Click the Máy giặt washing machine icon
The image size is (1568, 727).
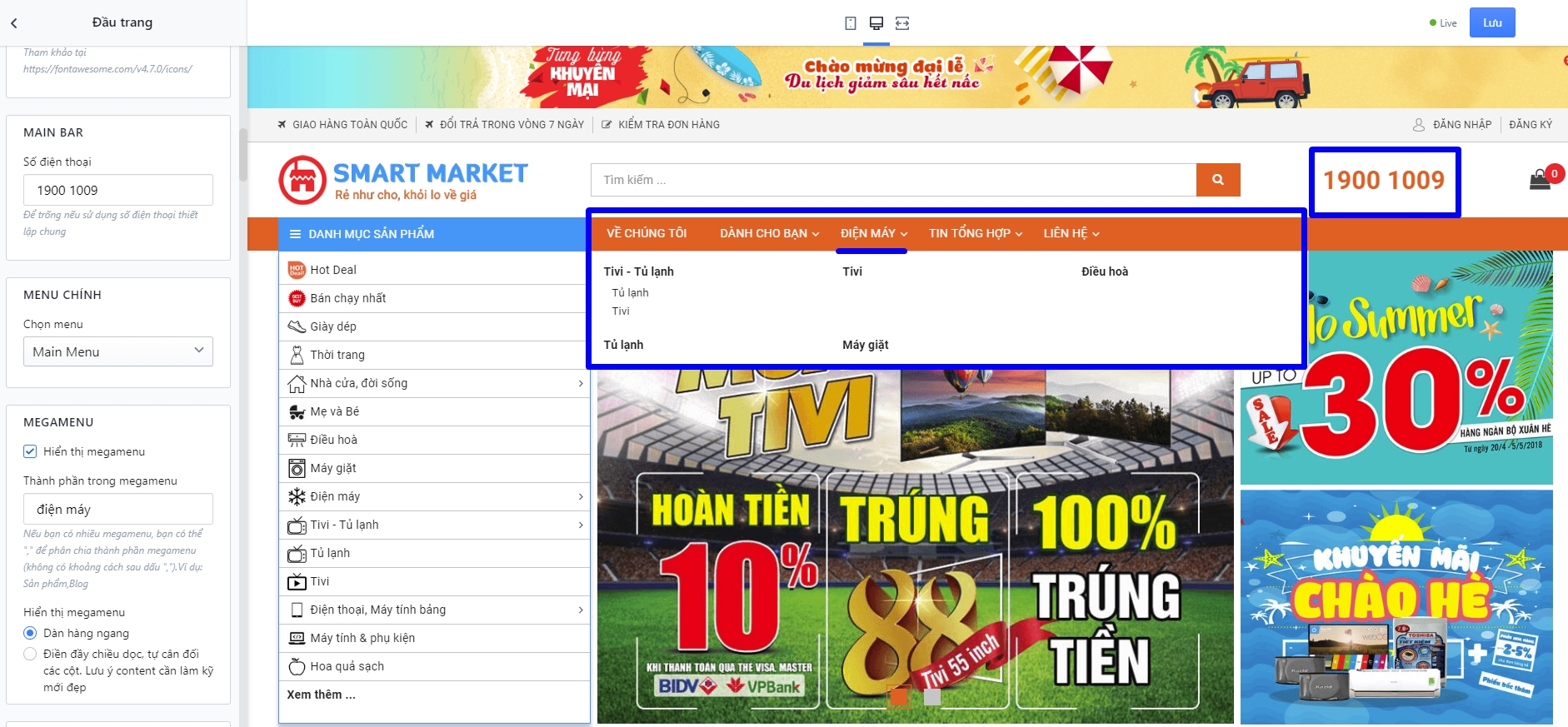tap(297, 468)
